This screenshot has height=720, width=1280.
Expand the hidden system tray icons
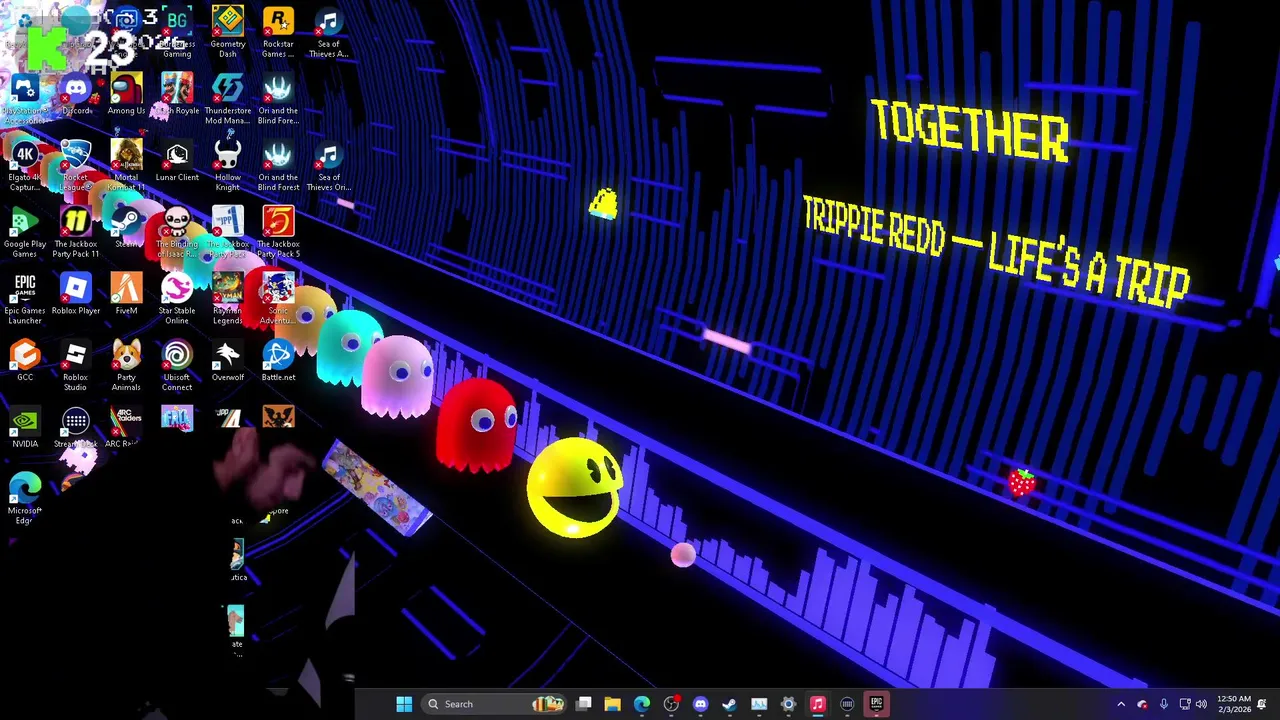coord(1120,704)
